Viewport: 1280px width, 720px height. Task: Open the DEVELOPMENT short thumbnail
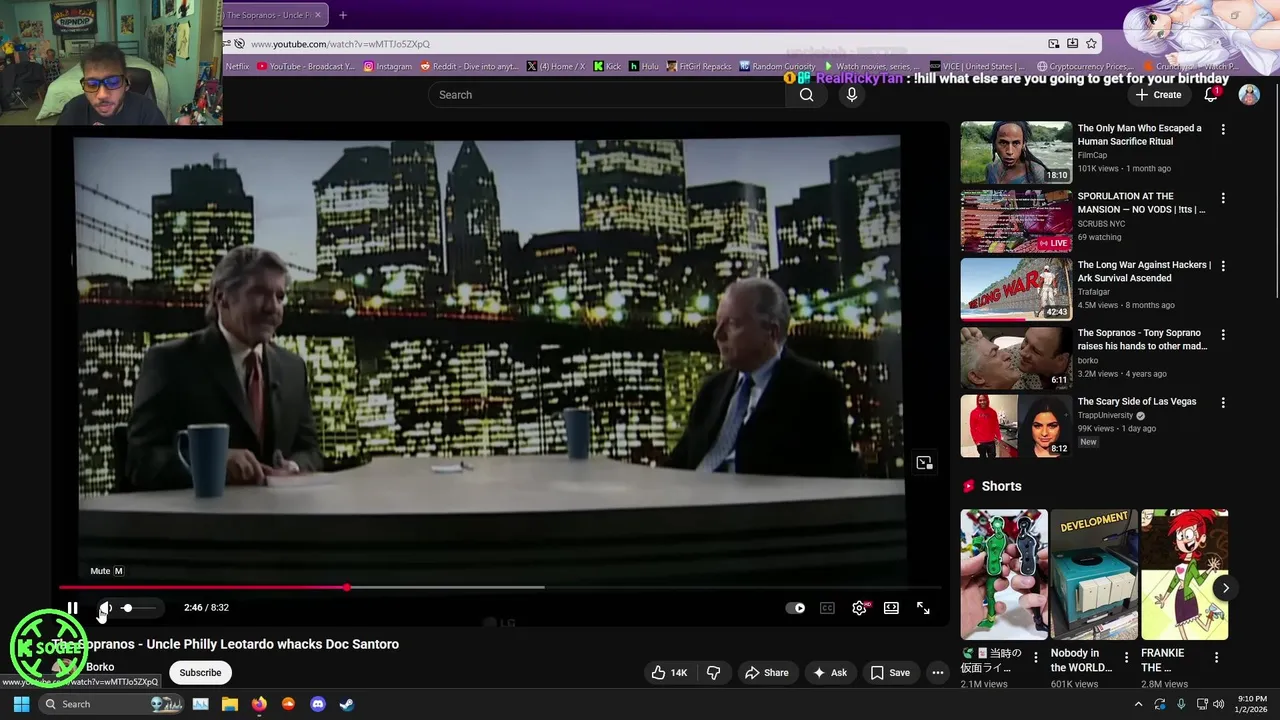pos(1094,575)
